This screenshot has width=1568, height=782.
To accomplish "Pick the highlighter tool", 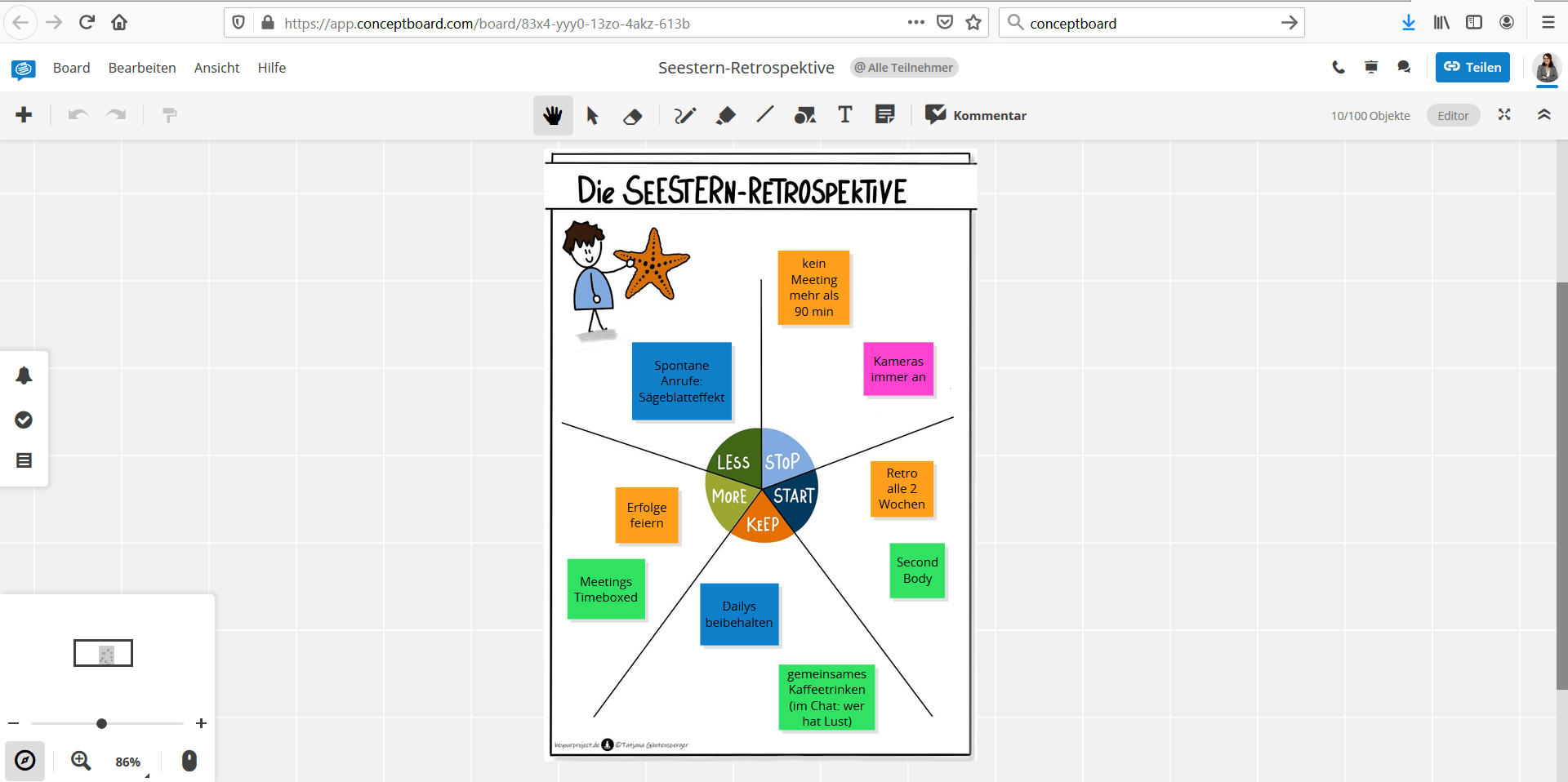I will (724, 115).
